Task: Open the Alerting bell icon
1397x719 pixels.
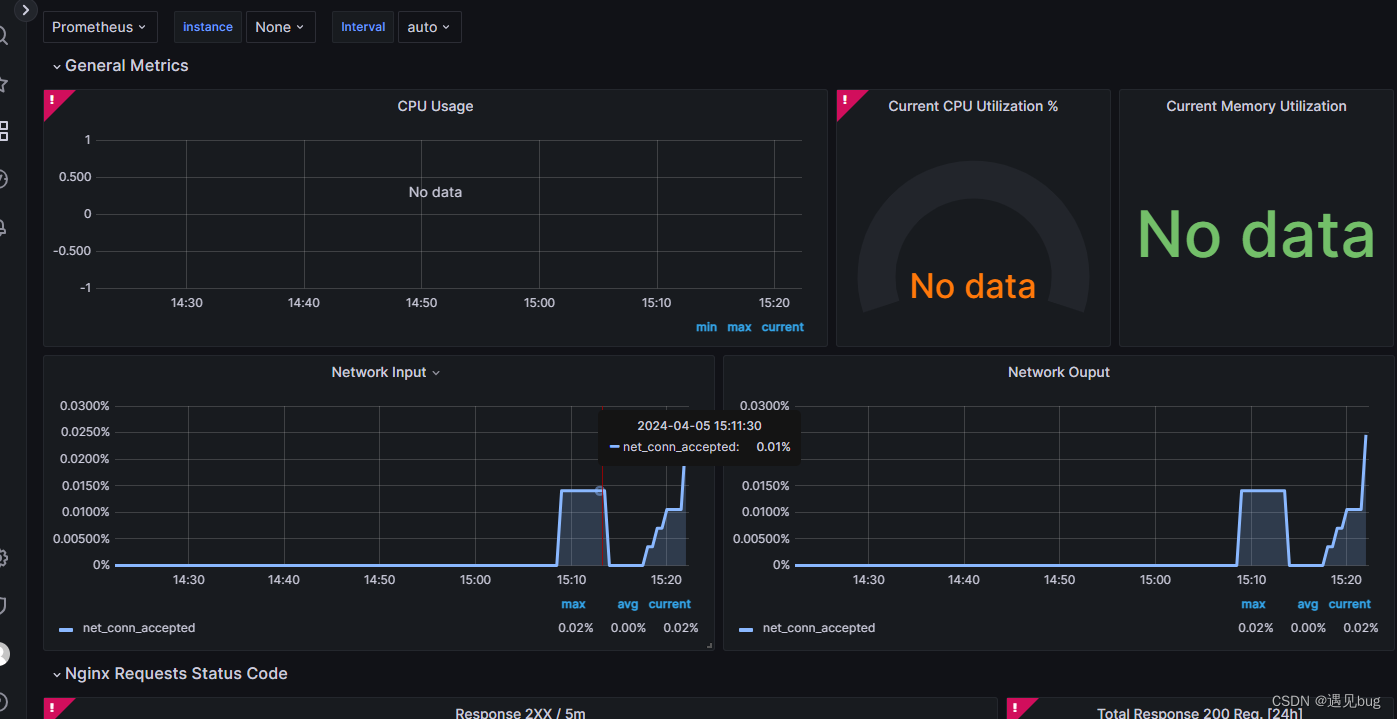Action: [3, 227]
